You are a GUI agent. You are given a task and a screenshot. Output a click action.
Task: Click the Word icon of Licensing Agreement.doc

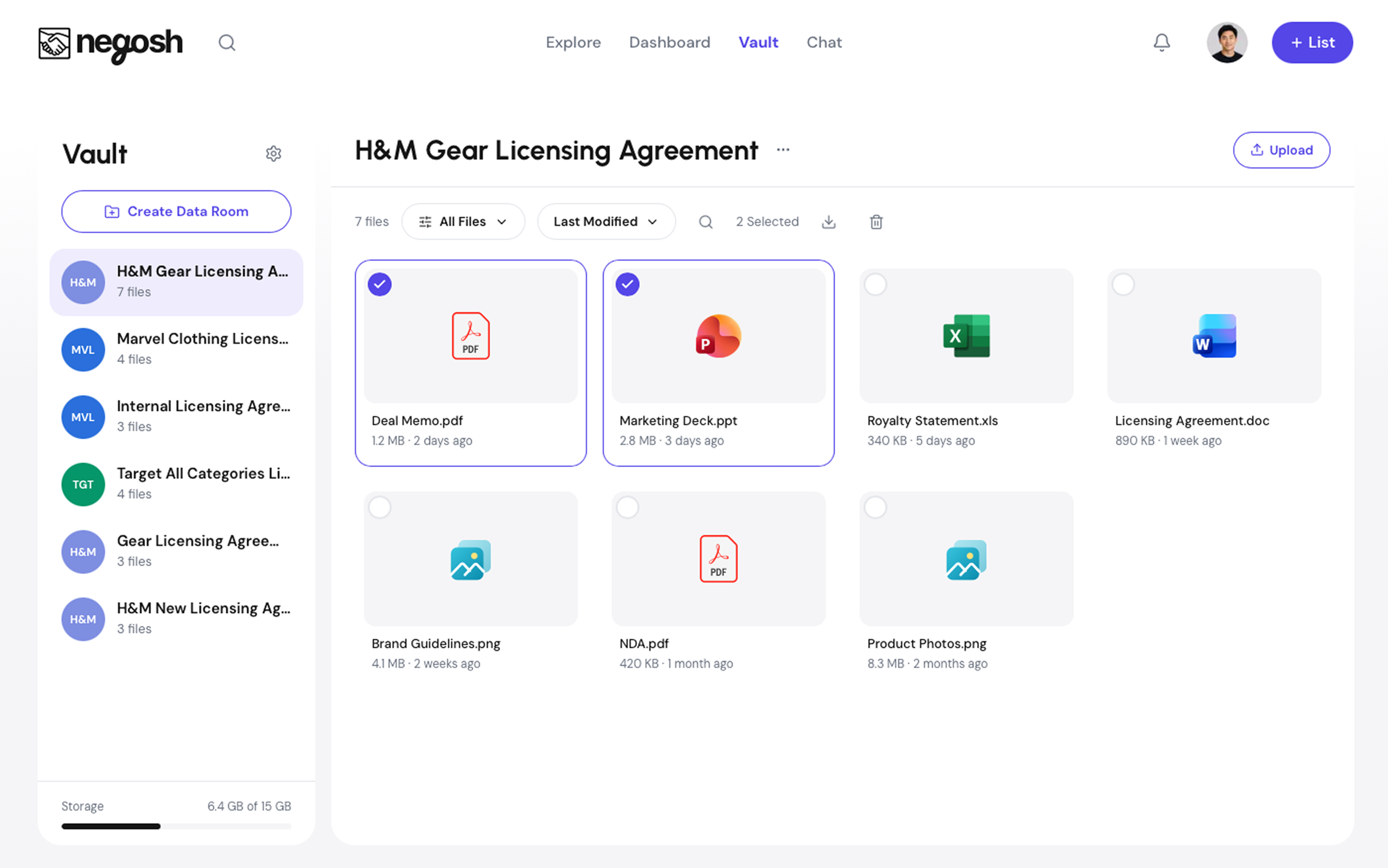pyautogui.click(x=1214, y=336)
